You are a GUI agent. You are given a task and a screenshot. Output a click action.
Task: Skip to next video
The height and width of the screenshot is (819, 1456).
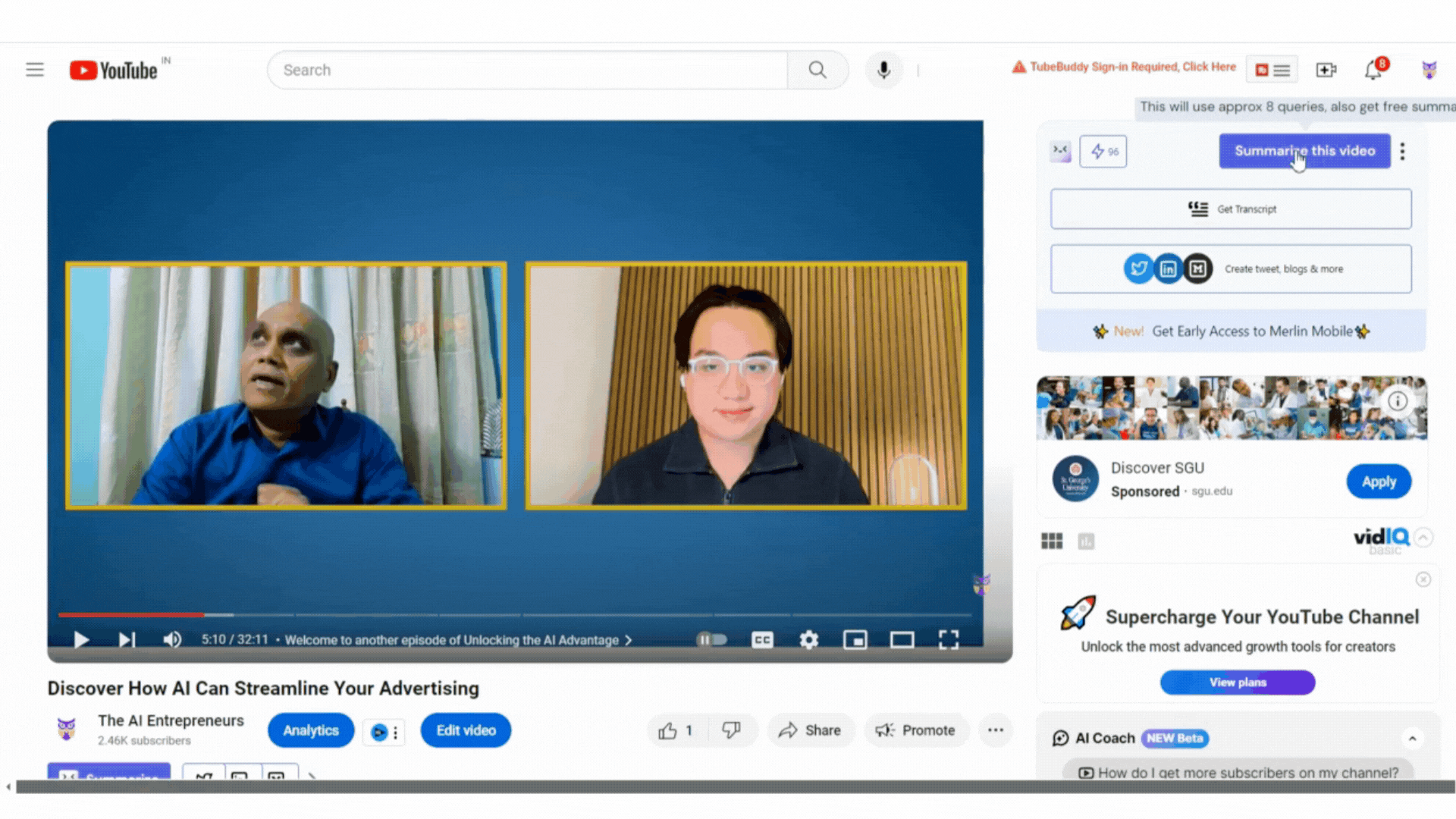point(127,640)
